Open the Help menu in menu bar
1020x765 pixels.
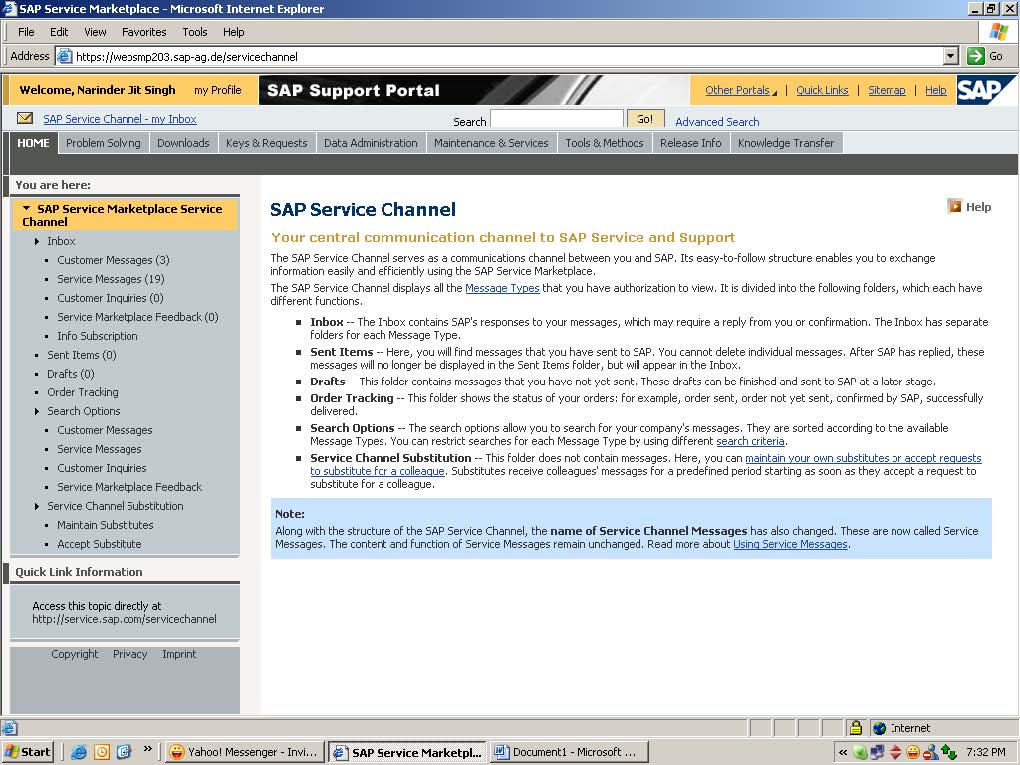tap(234, 32)
